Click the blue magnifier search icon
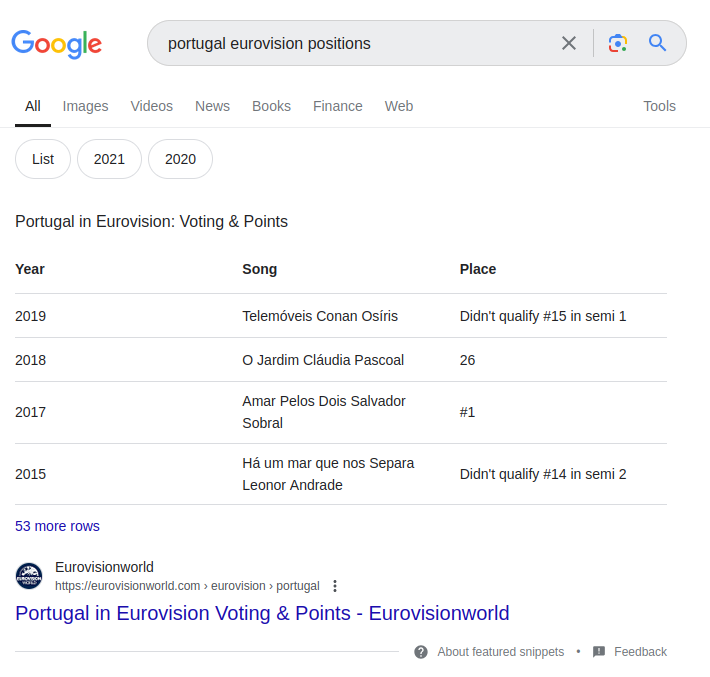Viewport: 710px width, 677px height. point(657,43)
